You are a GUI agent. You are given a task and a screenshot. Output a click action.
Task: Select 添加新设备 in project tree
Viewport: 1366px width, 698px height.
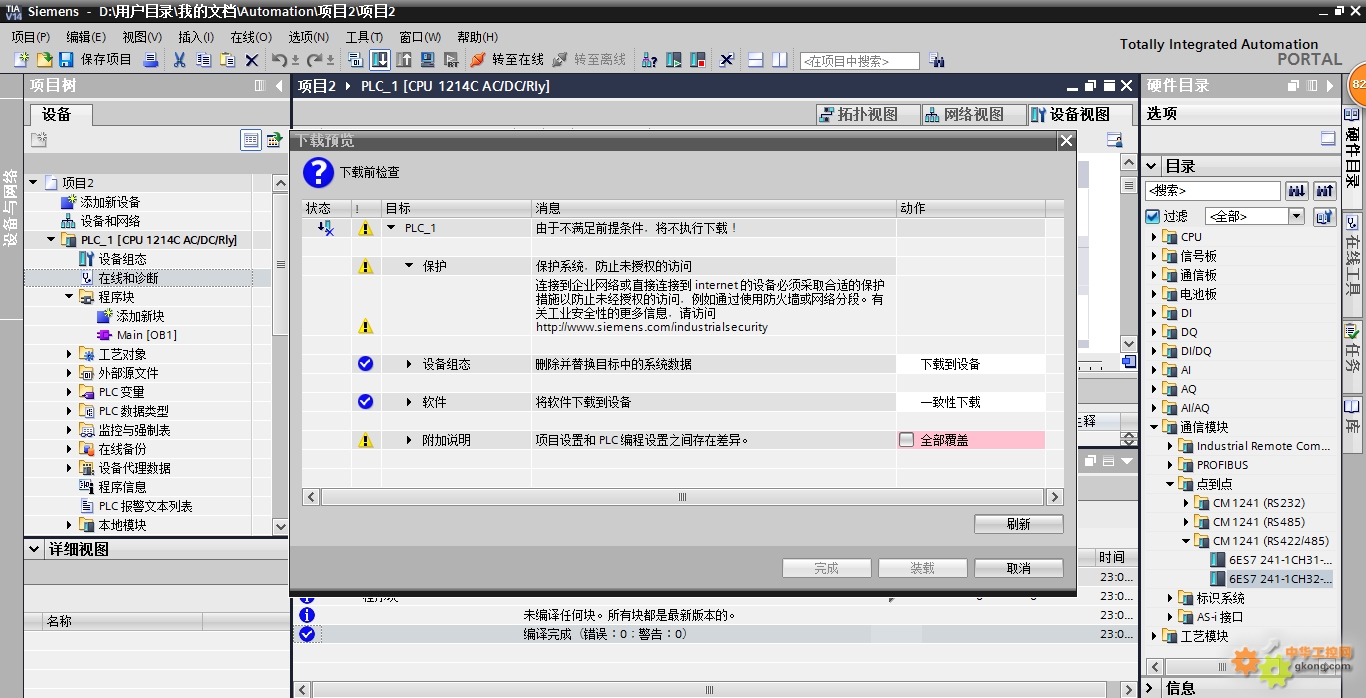point(110,202)
